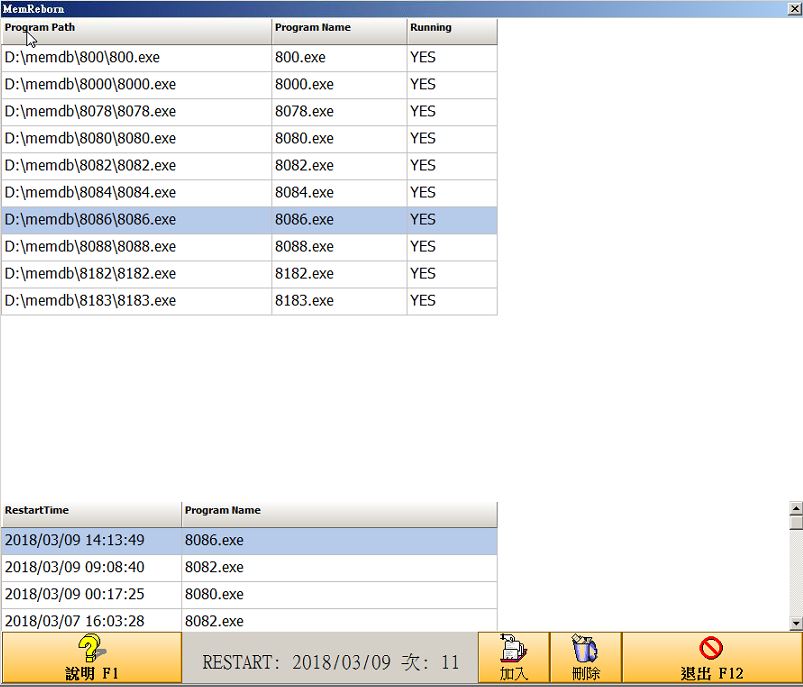Image resolution: width=803 pixels, height=687 pixels.
Task: Click 8086.exe in the restart log
Action: (339, 540)
